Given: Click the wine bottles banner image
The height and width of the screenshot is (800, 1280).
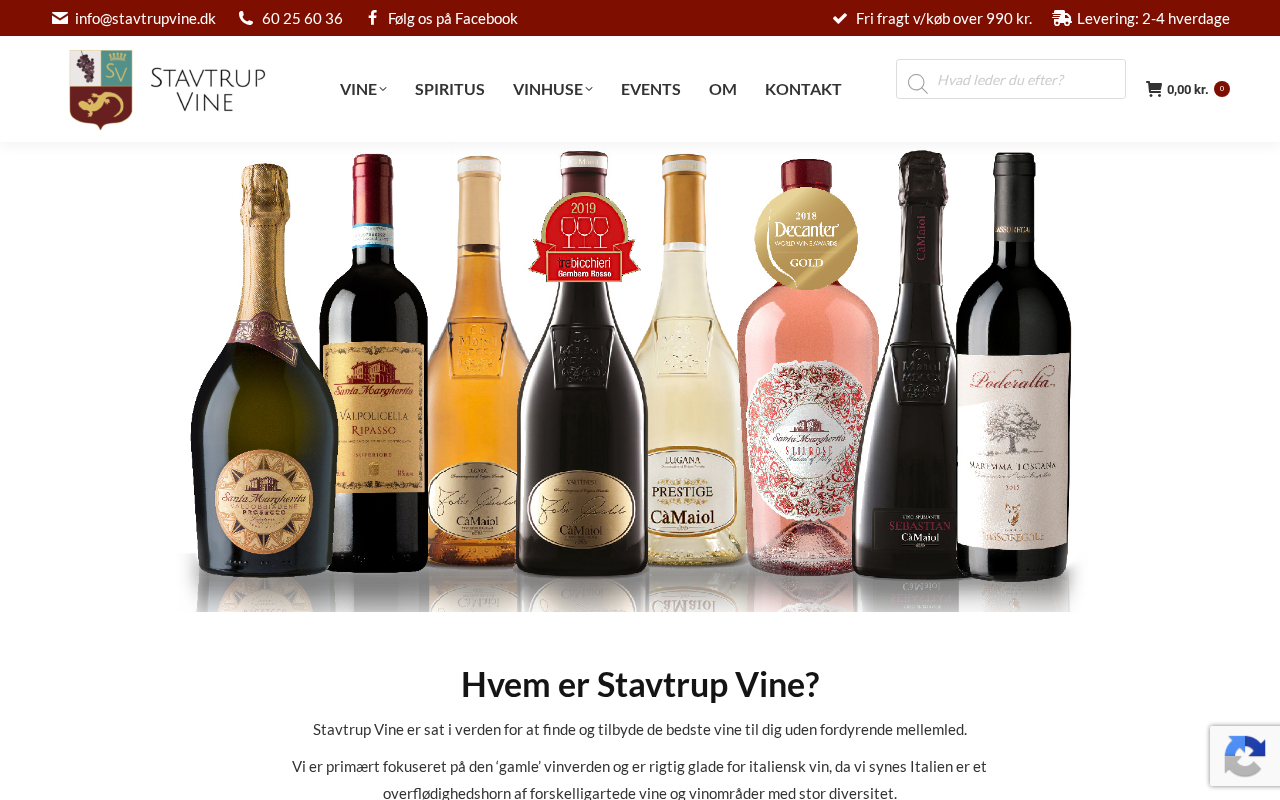Looking at the screenshot, I should pos(632,380).
